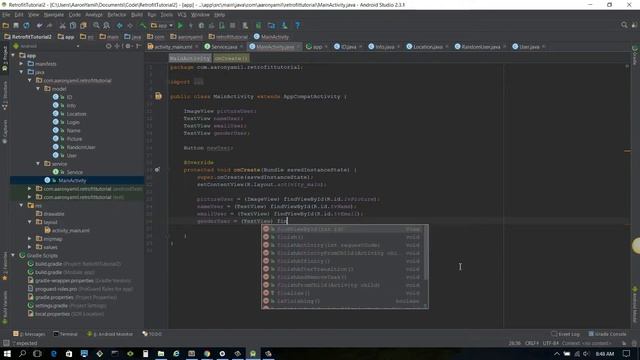
Task: Open the Android Monitor tool window
Action: click(x=110, y=334)
